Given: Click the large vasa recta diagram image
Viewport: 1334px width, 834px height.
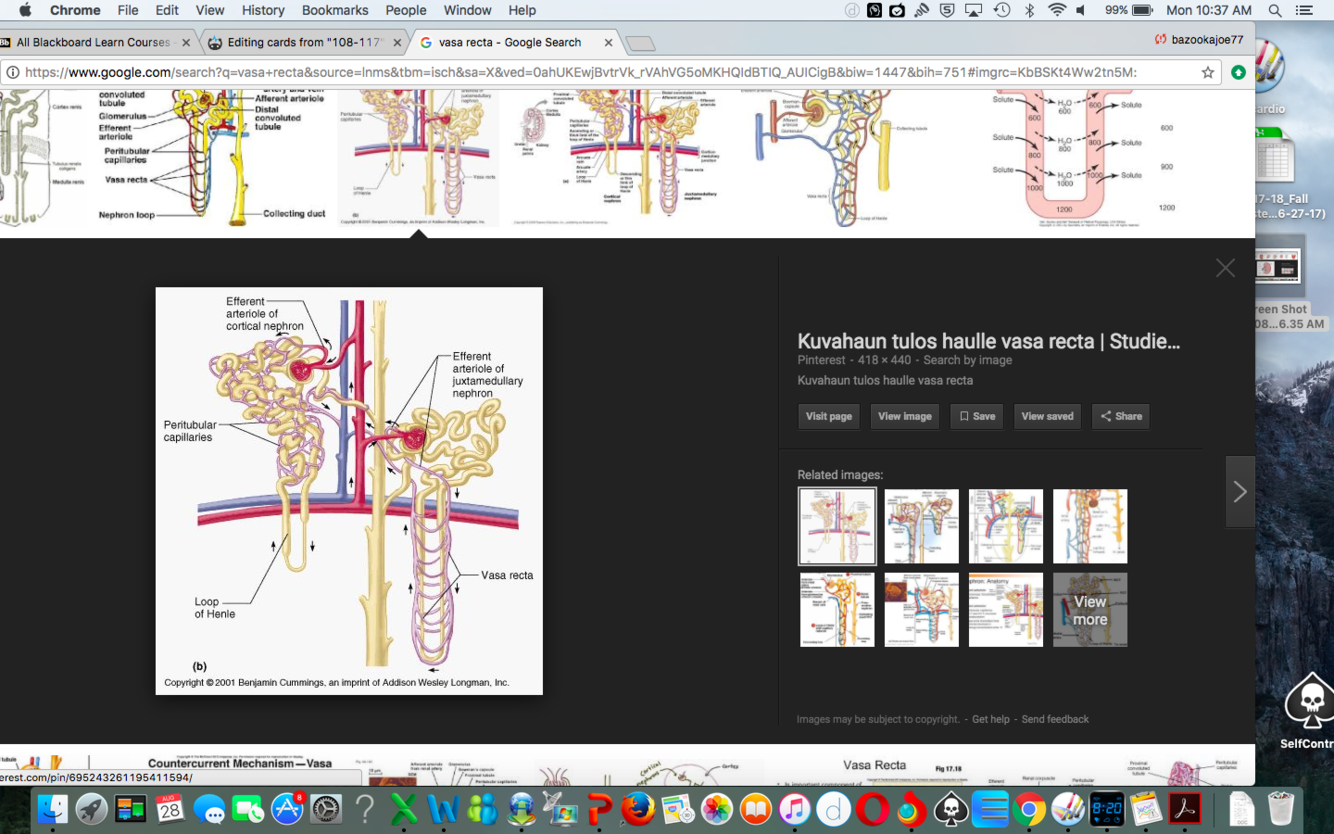Looking at the screenshot, I should click(x=349, y=491).
